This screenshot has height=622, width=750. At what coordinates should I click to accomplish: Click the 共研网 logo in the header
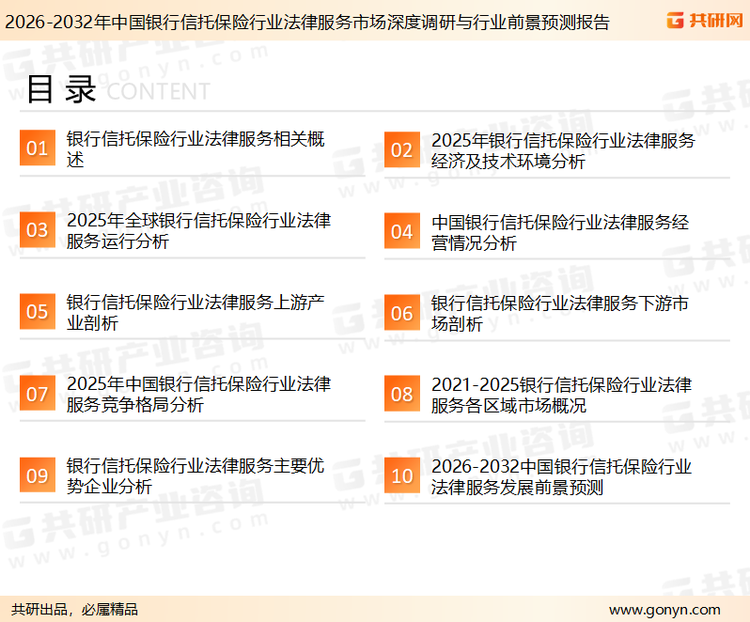pyautogui.click(x=705, y=20)
